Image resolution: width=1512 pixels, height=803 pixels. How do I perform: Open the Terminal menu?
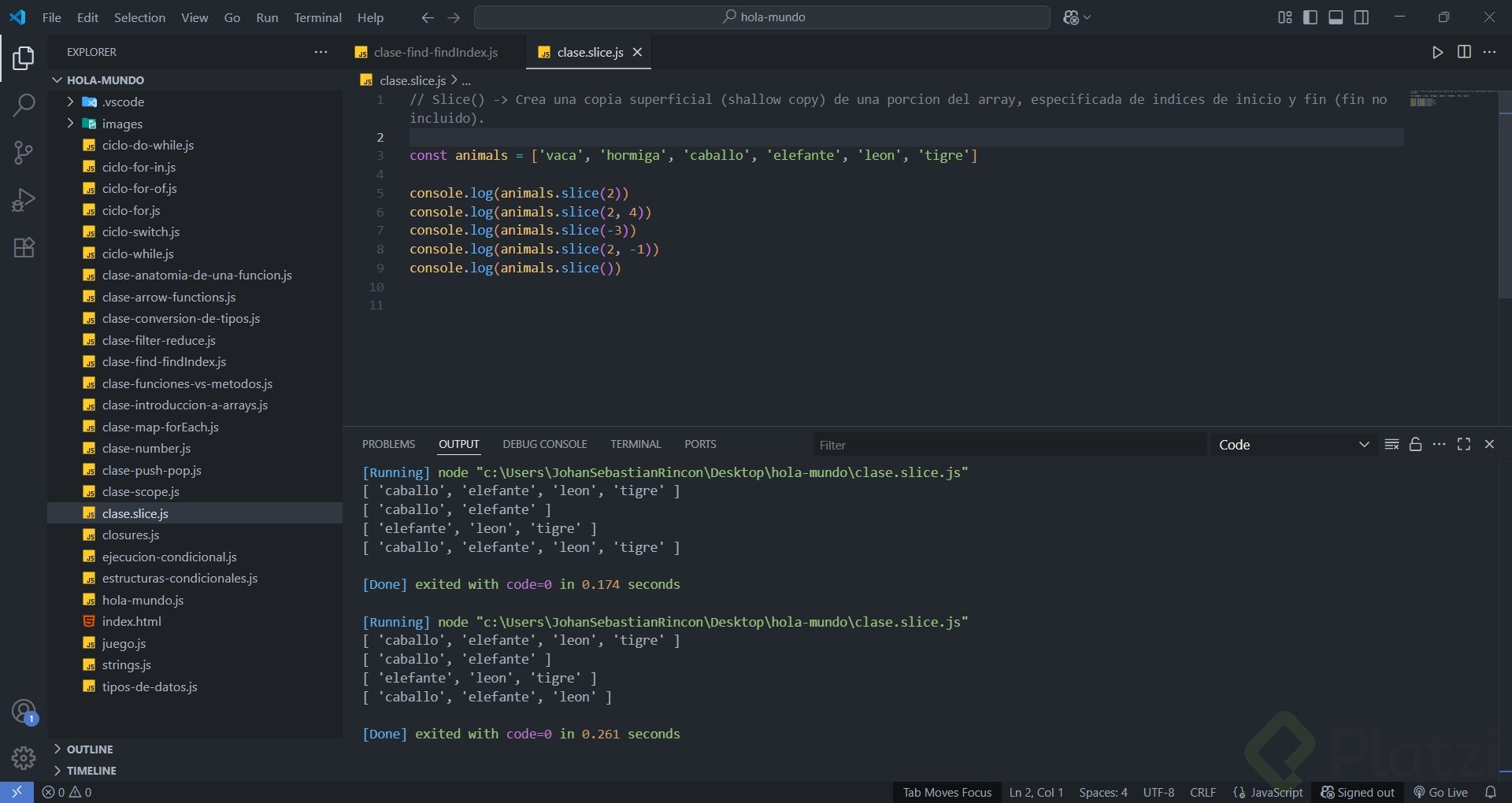[x=317, y=17]
